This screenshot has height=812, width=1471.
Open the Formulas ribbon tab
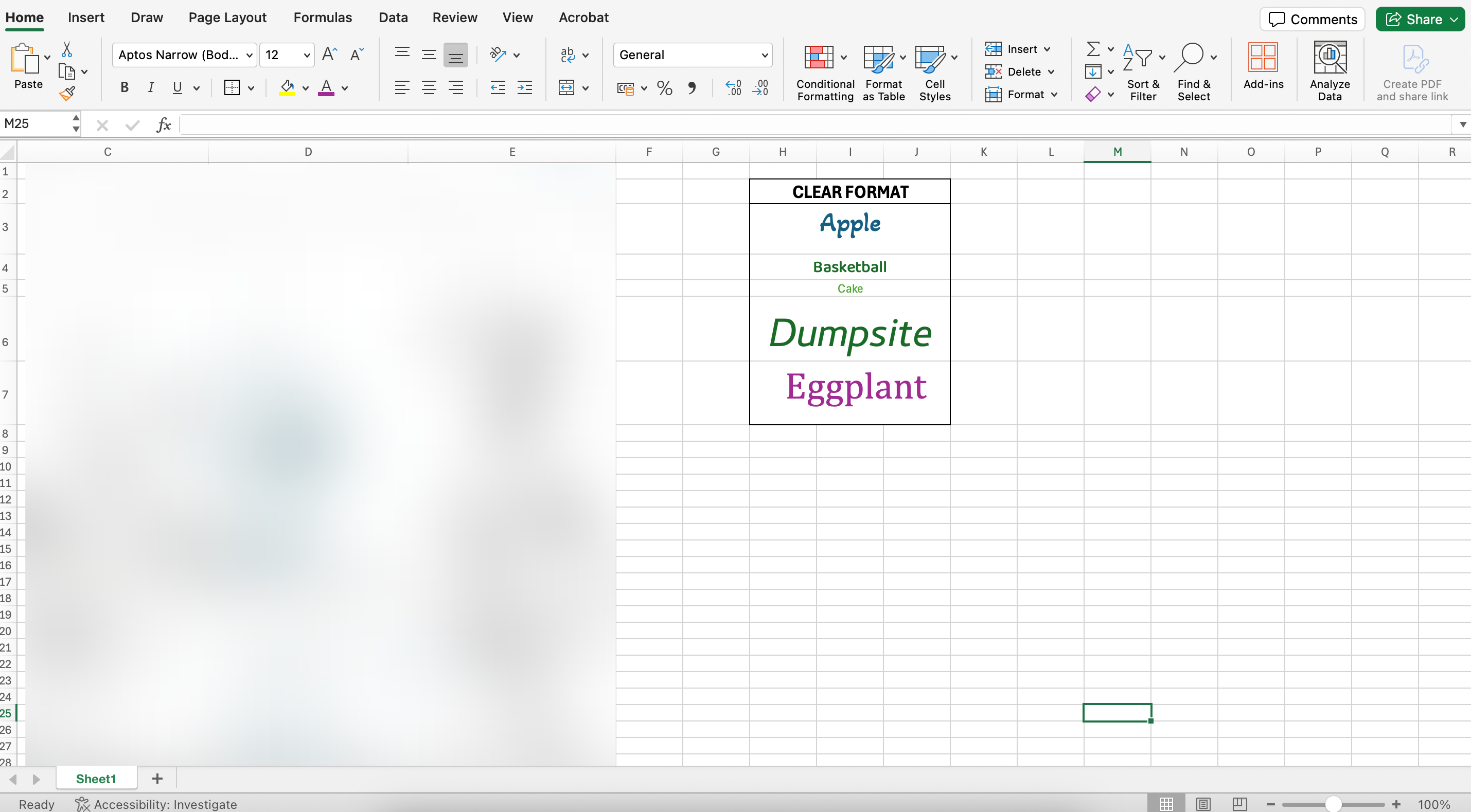(x=323, y=17)
